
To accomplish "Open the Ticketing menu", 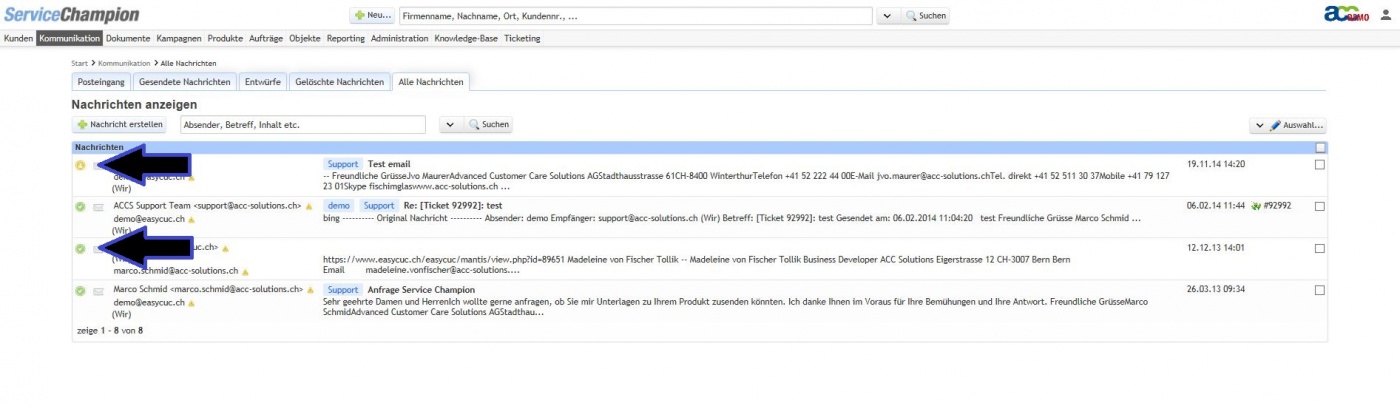I will tap(522, 38).
